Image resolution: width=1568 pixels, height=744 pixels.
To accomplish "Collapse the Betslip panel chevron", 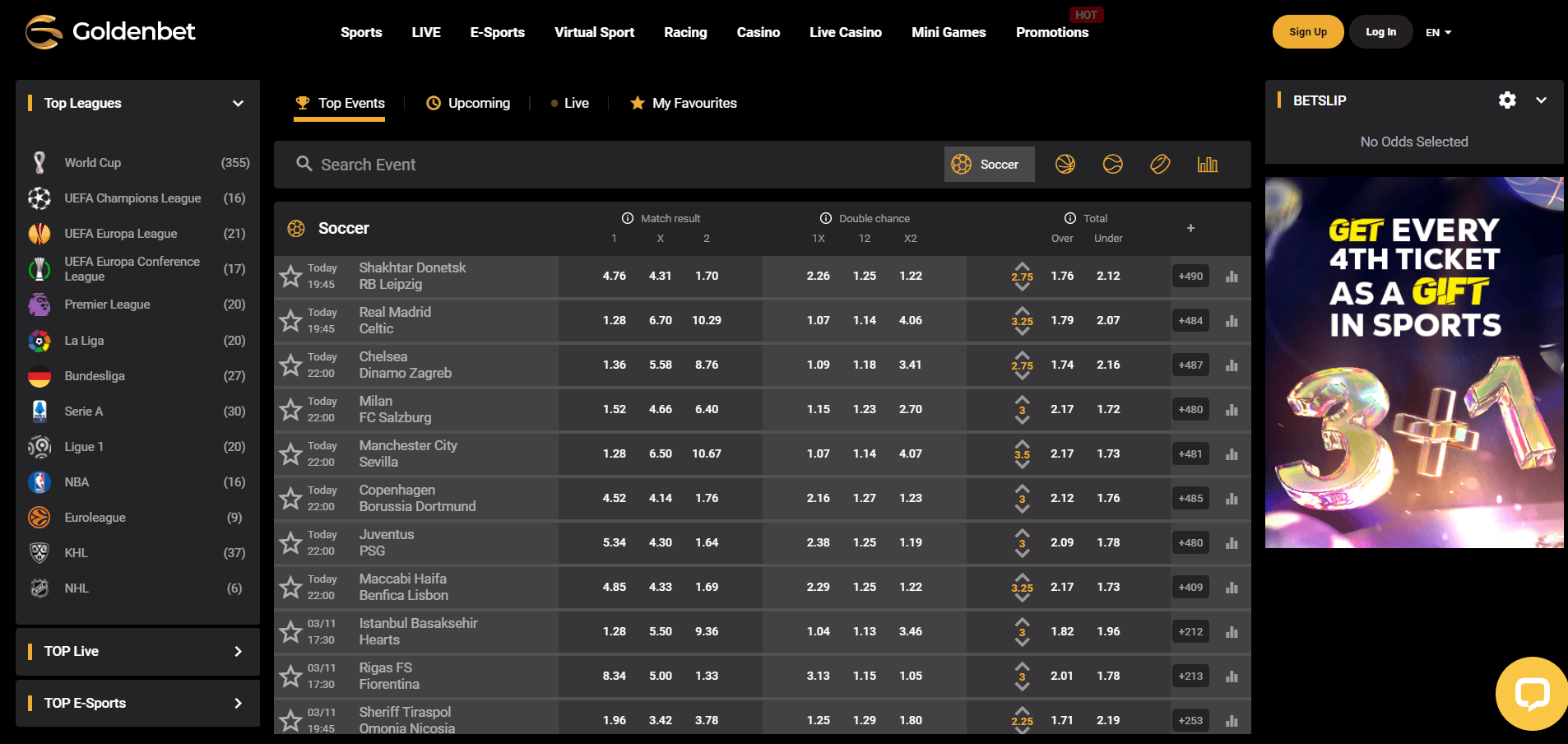I will tap(1541, 100).
